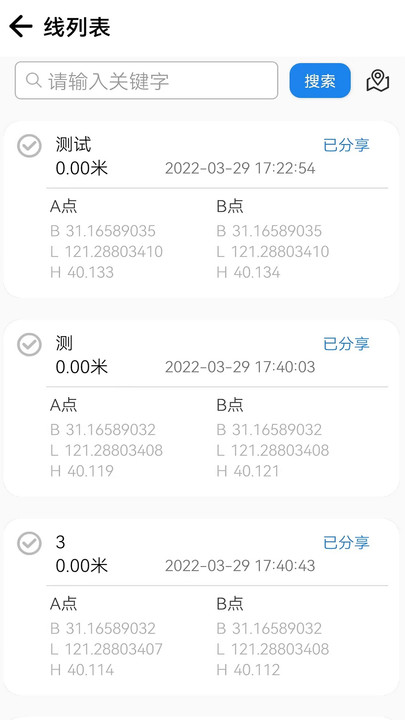Open the map location view icon
This screenshot has width=405, height=720.
click(377, 81)
